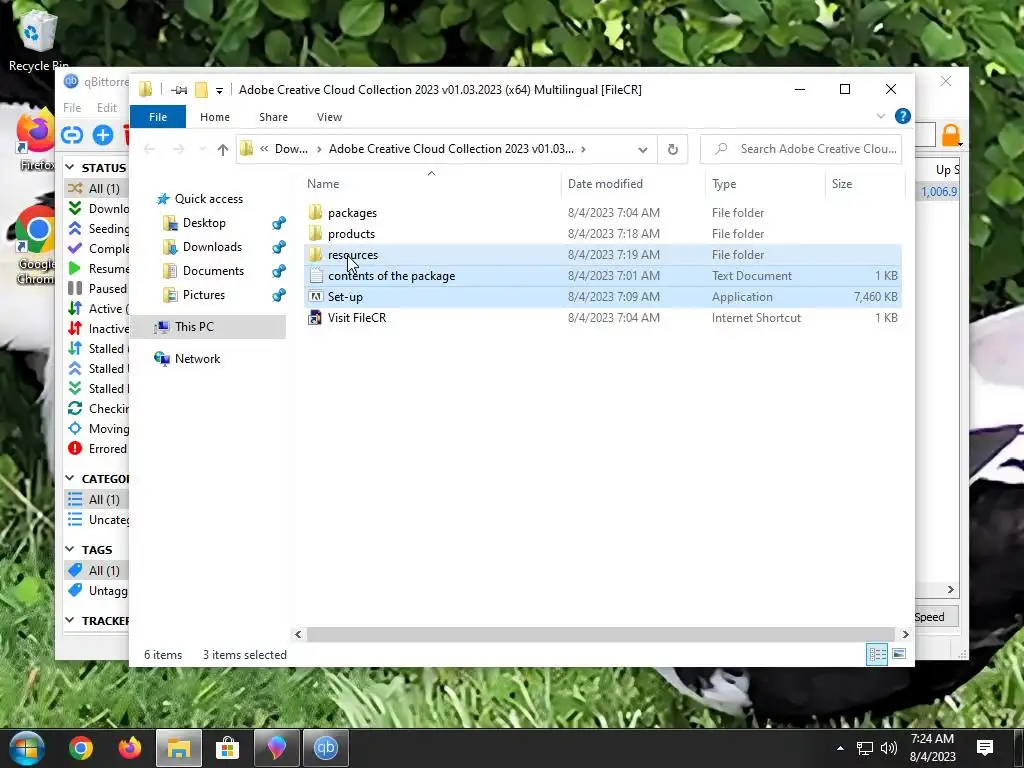
Task: Sort by Date modified column
Action: [x=605, y=184]
